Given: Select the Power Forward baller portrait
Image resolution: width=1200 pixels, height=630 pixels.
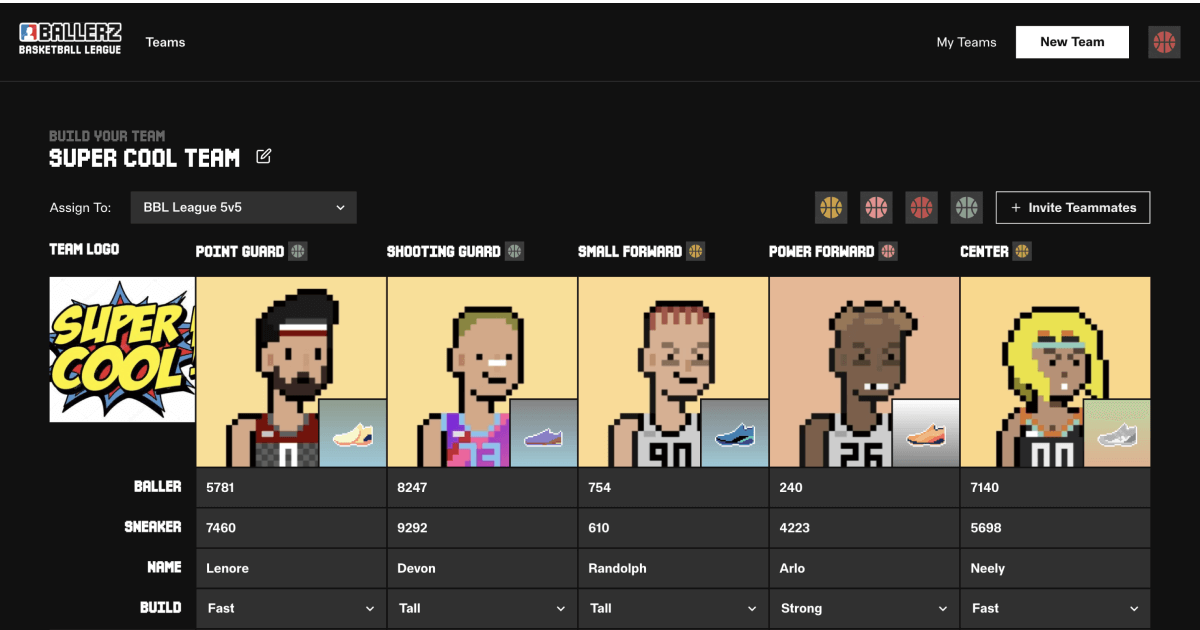Looking at the screenshot, I should (864, 372).
